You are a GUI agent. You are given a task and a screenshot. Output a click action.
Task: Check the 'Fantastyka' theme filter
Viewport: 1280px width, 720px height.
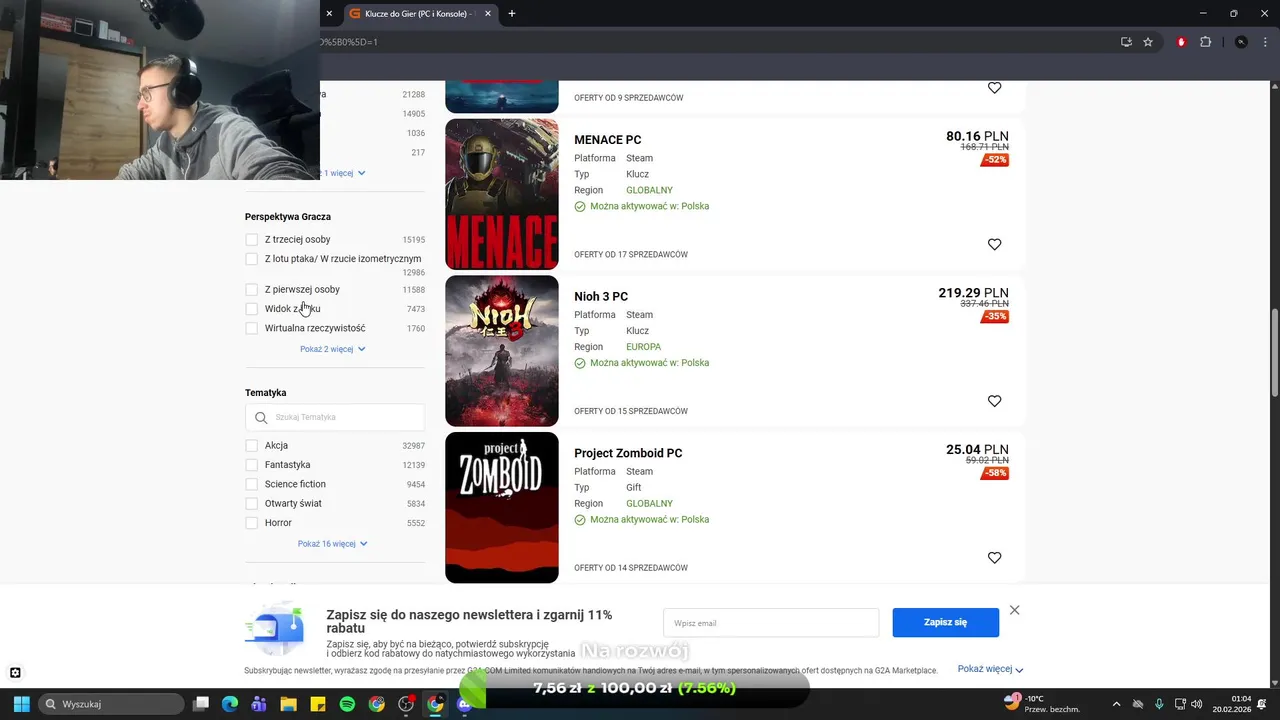coord(252,465)
